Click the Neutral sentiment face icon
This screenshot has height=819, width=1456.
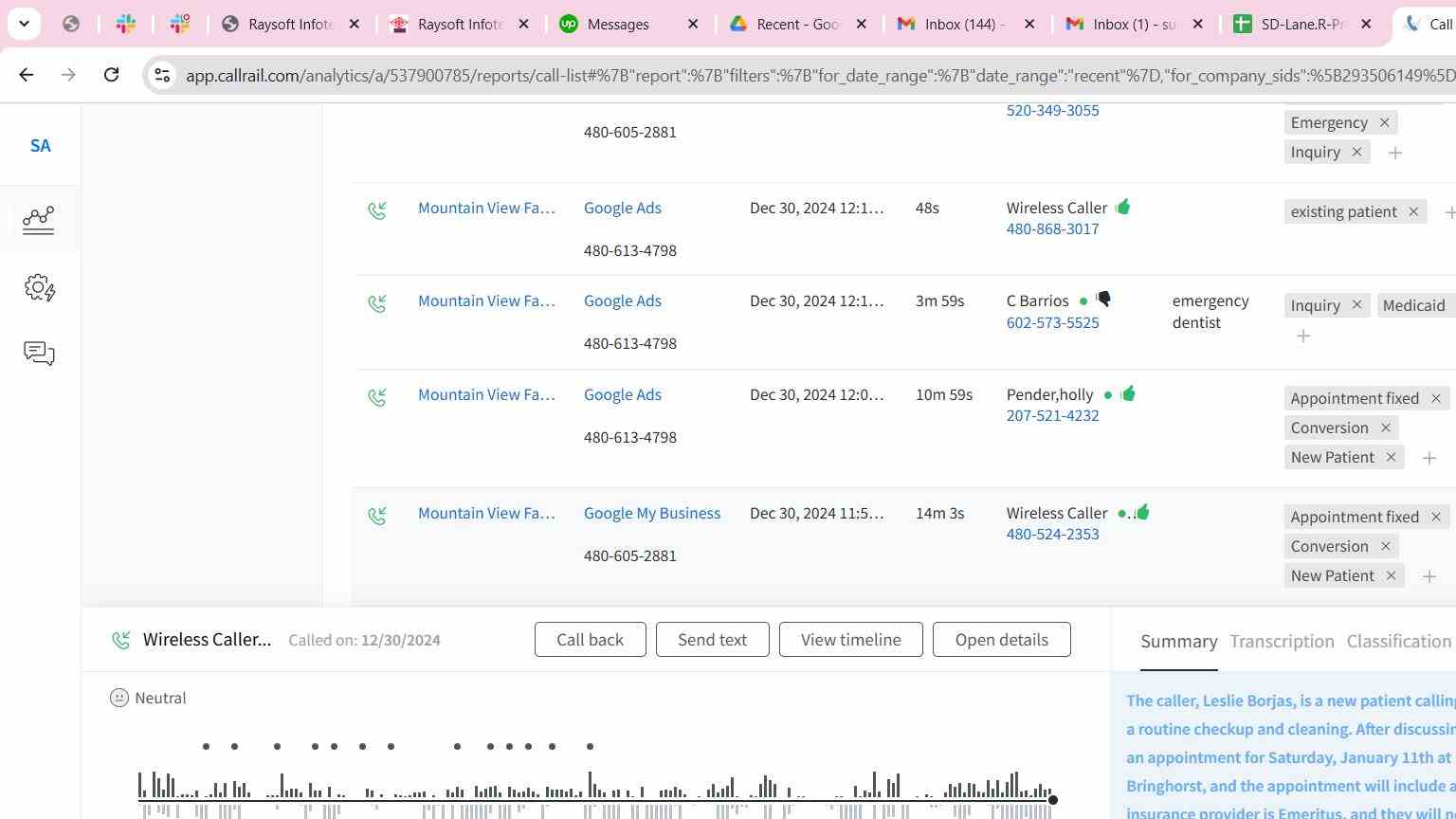[x=119, y=698]
